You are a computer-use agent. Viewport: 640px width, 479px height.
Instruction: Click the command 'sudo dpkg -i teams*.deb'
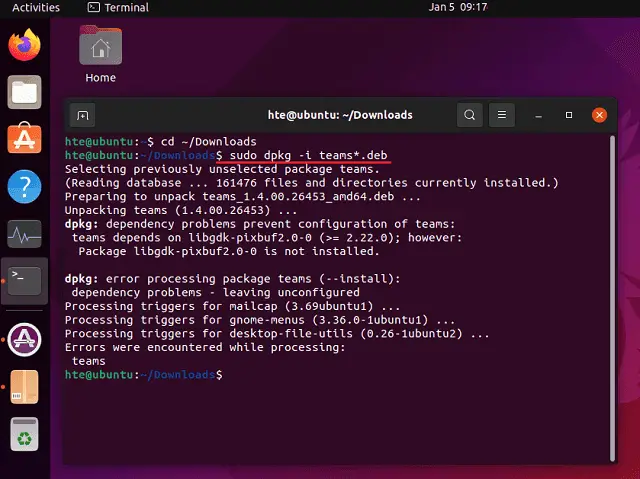[308, 155]
